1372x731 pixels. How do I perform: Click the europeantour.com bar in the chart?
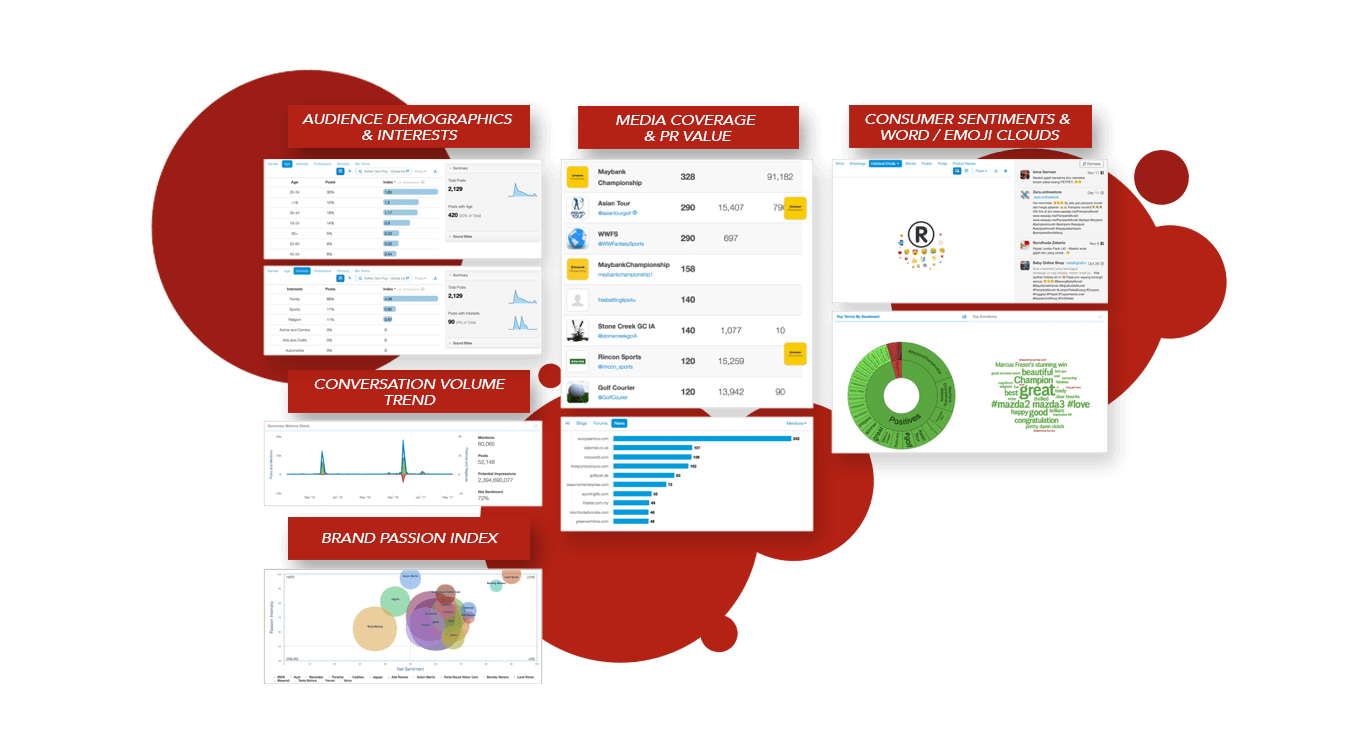click(702, 438)
